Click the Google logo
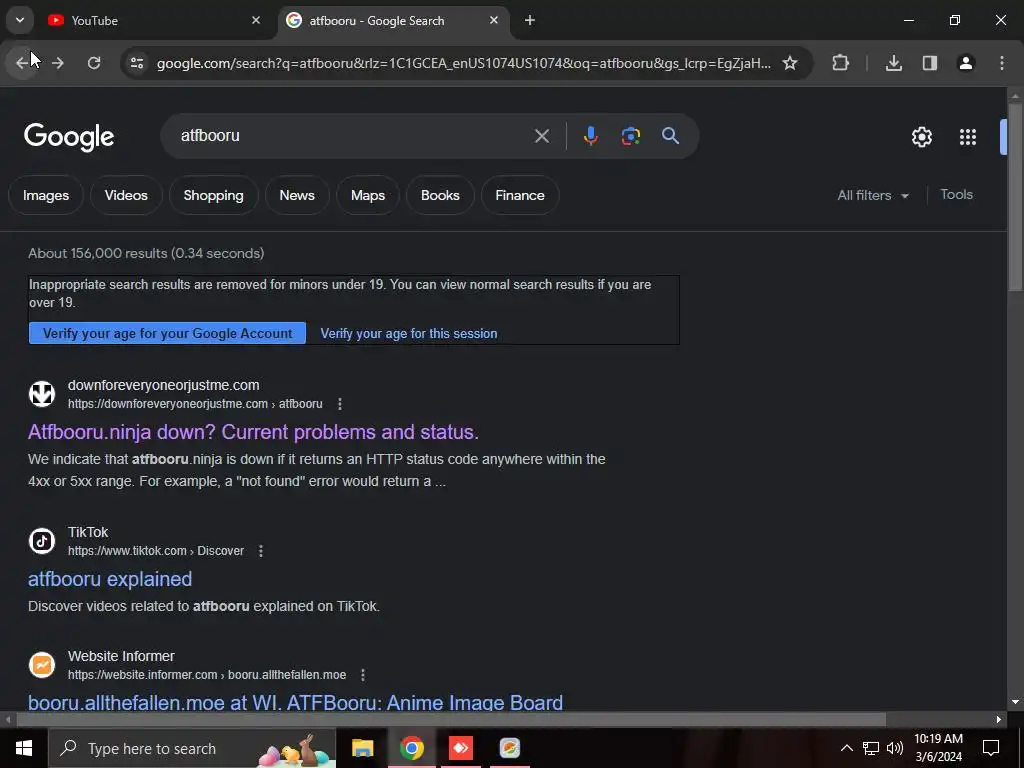This screenshot has height=768, width=1024. 69,137
